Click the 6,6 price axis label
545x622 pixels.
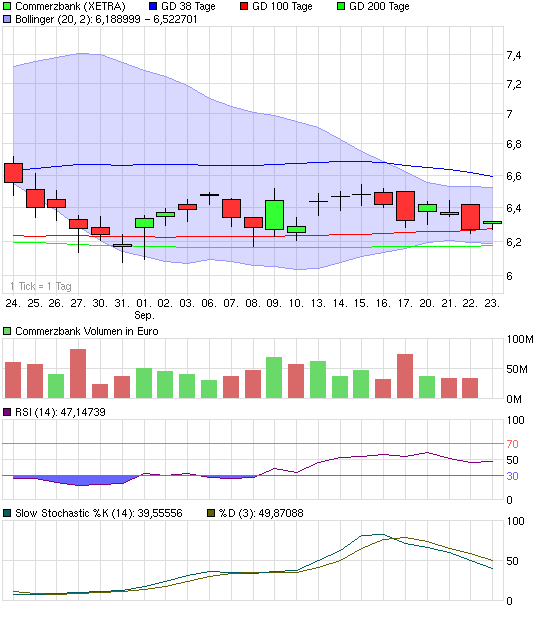(x=514, y=176)
